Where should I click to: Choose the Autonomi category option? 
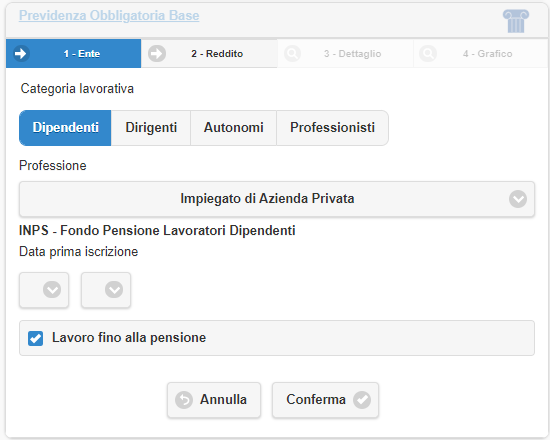(x=234, y=128)
